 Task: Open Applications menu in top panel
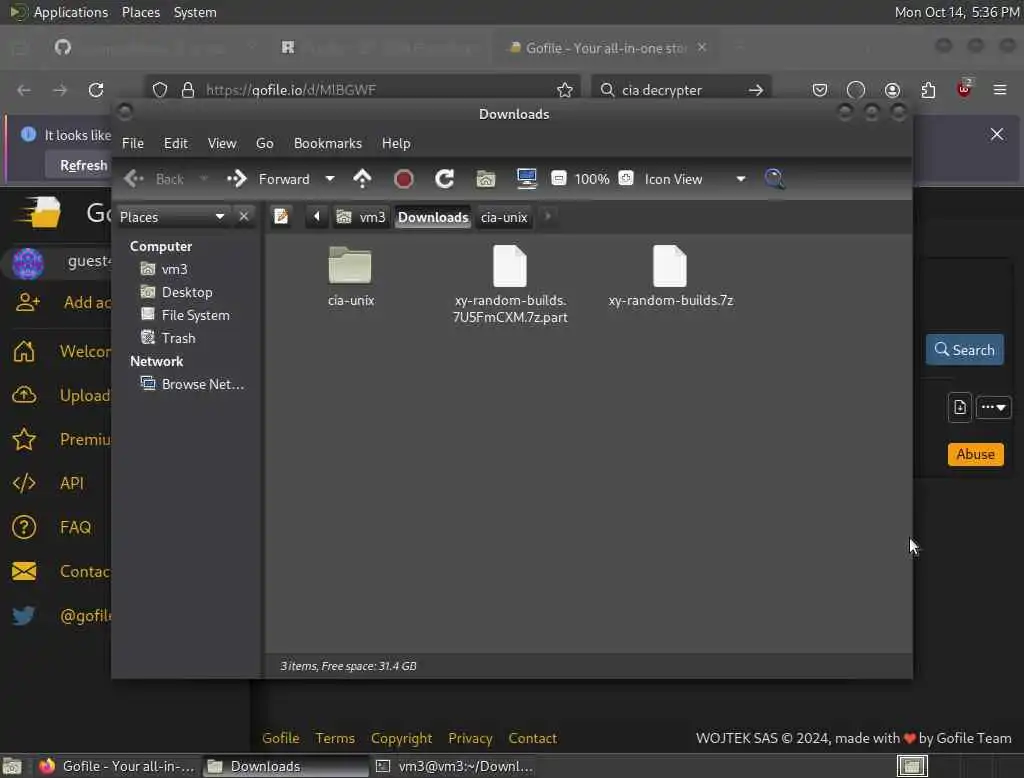coord(60,12)
